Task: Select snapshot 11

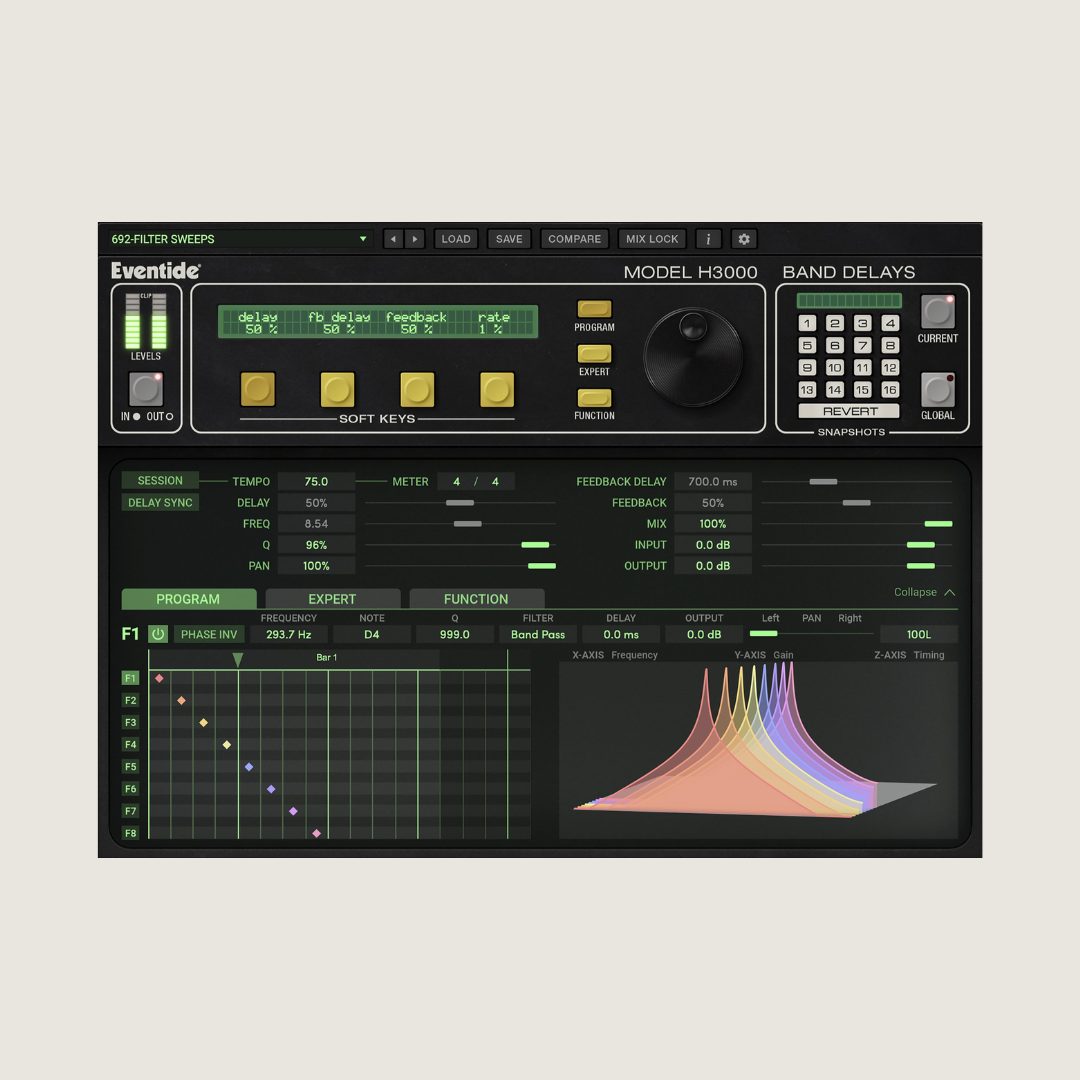Action: coord(862,368)
